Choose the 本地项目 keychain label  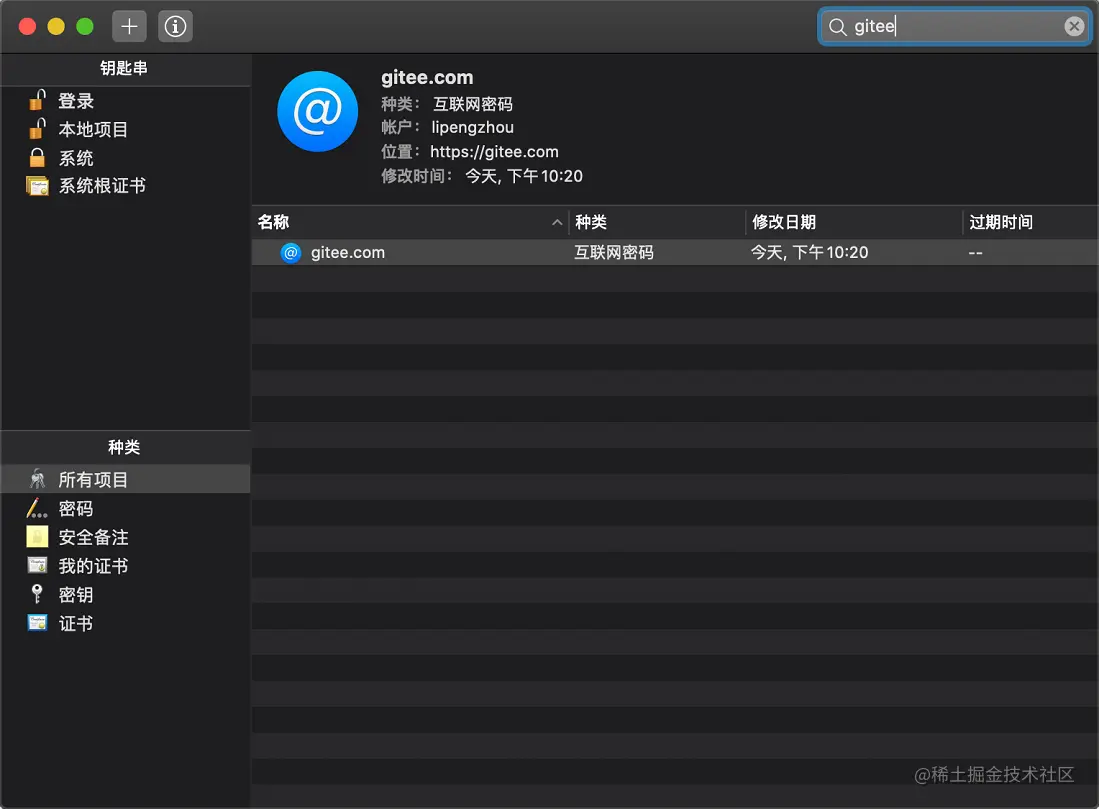[93, 130]
